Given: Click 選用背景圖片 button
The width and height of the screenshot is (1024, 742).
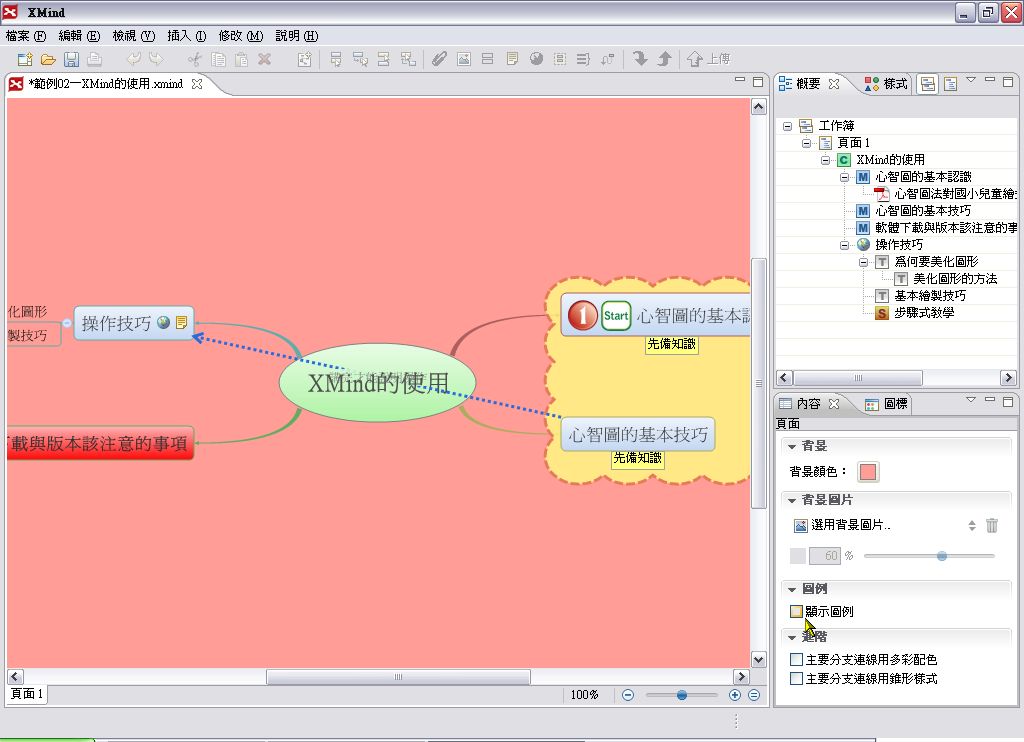Looking at the screenshot, I should click(842, 525).
